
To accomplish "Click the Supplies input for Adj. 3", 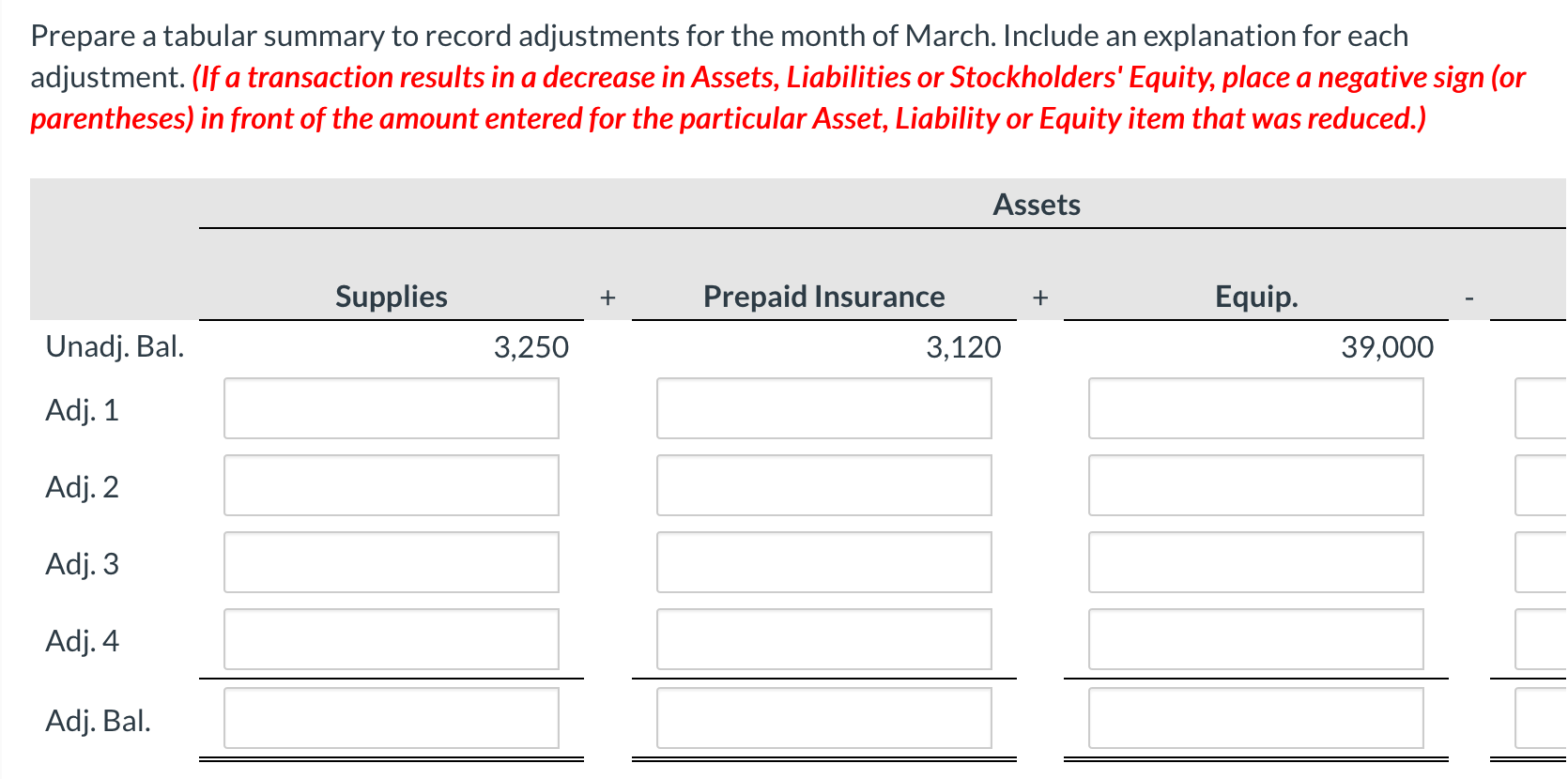I will click(x=391, y=562).
